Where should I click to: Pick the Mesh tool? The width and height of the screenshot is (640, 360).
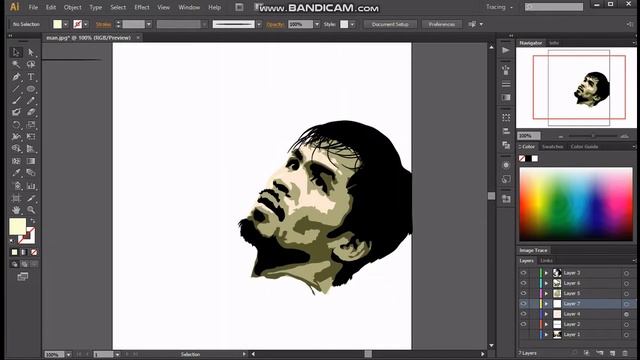pos(16,161)
